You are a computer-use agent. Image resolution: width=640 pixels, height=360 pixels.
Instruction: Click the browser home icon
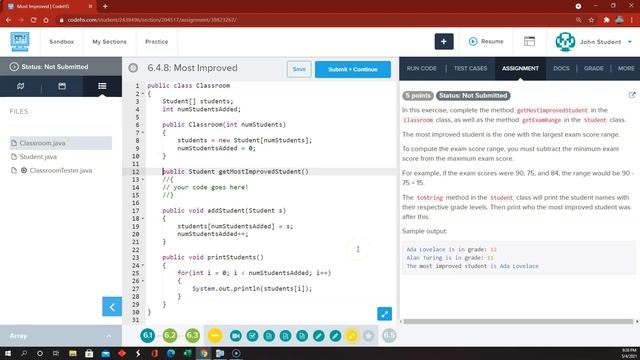[x=46, y=20]
